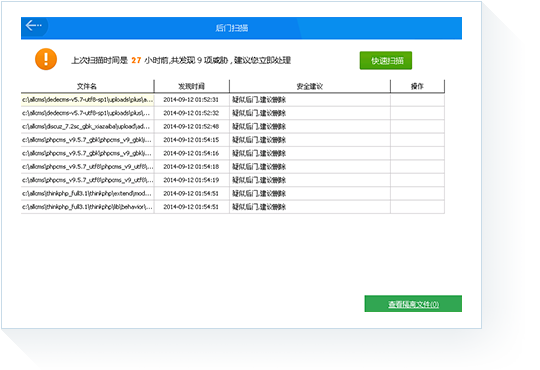Click timestamp 2014-09-12 01:52:48
Image resolution: width=540 pixels, height=370 pixels.
click(x=191, y=127)
